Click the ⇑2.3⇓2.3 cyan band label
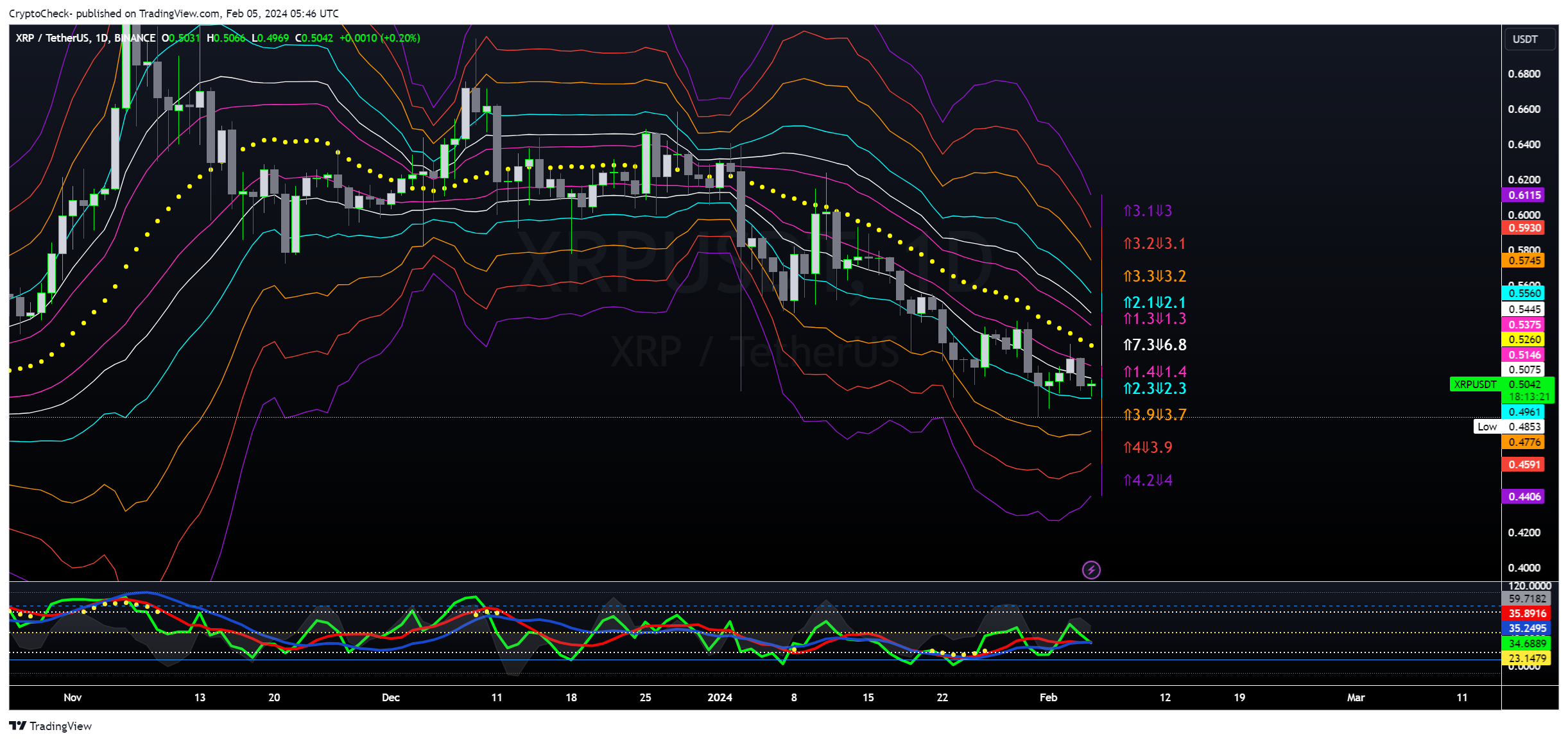Screen dimensions: 1568x741 [x=1155, y=388]
